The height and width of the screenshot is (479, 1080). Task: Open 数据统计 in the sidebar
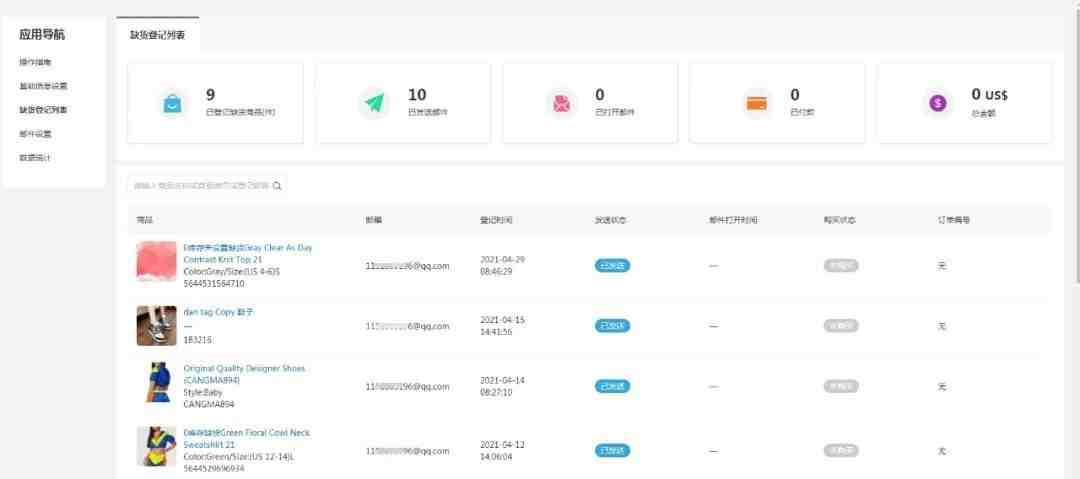pos(35,158)
